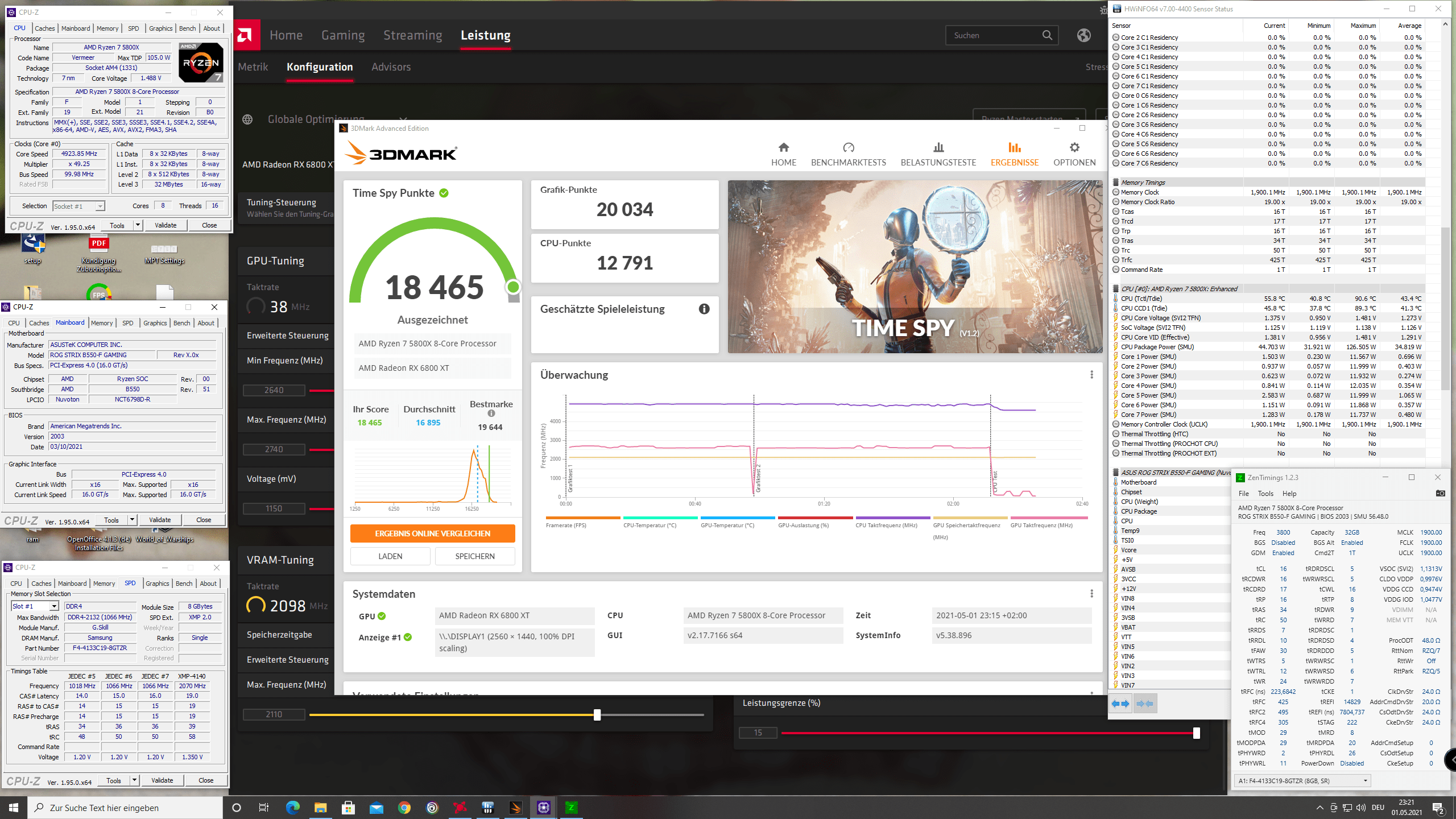Select OpenOffice Installation Files desktop icon

tap(99, 539)
